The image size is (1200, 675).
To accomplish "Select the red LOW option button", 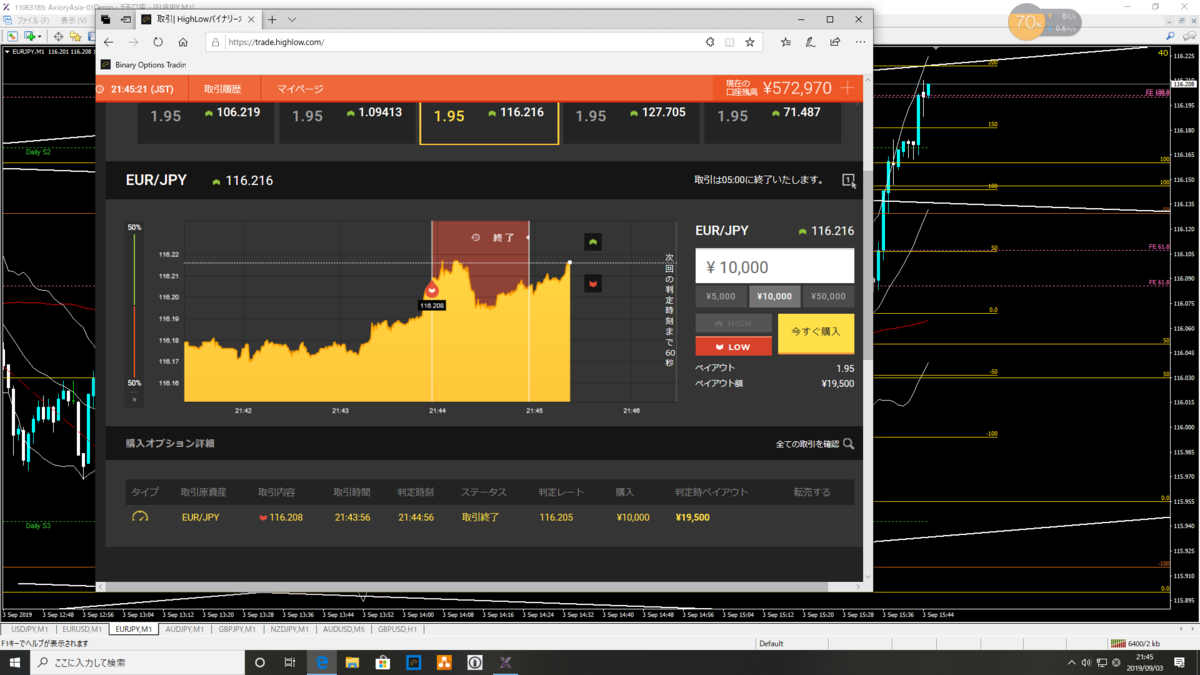I will click(x=734, y=346).
